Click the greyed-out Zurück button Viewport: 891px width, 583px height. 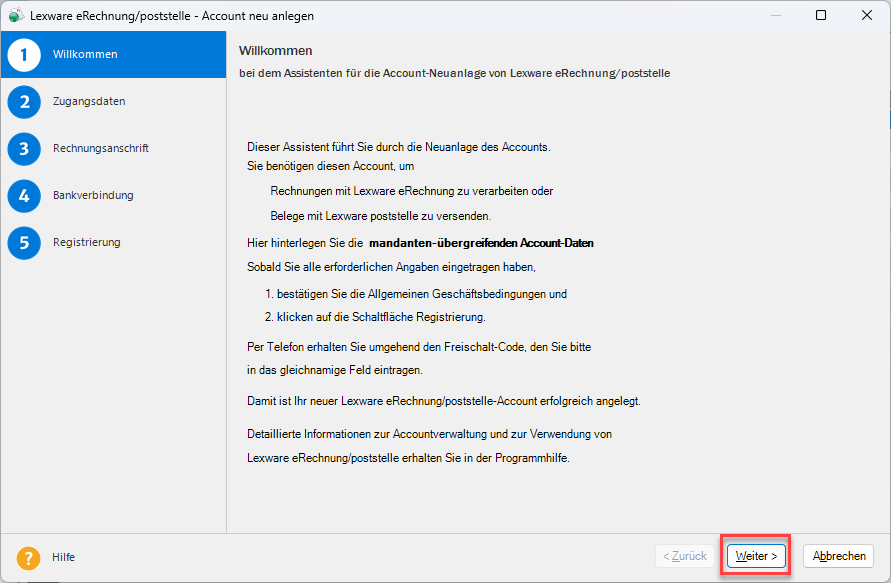(685, 556)
